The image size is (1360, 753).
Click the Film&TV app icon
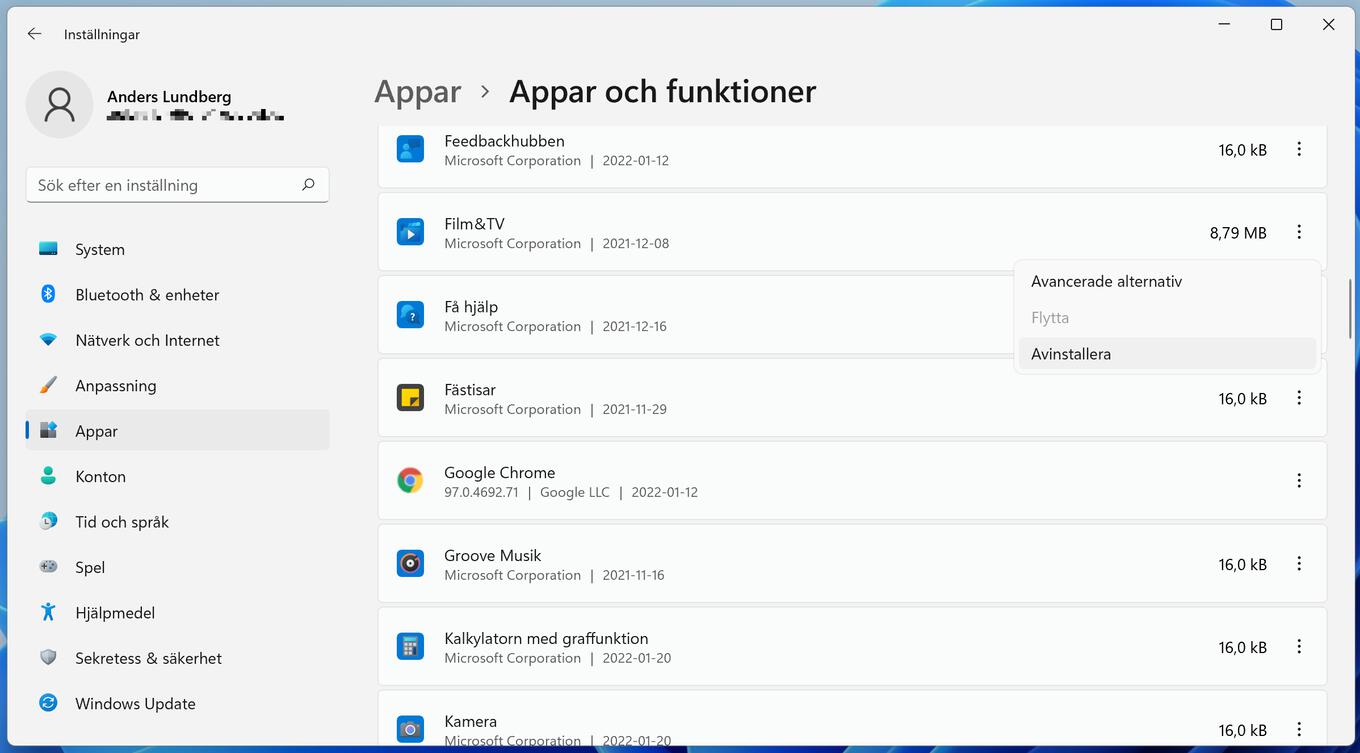point(410,232)
